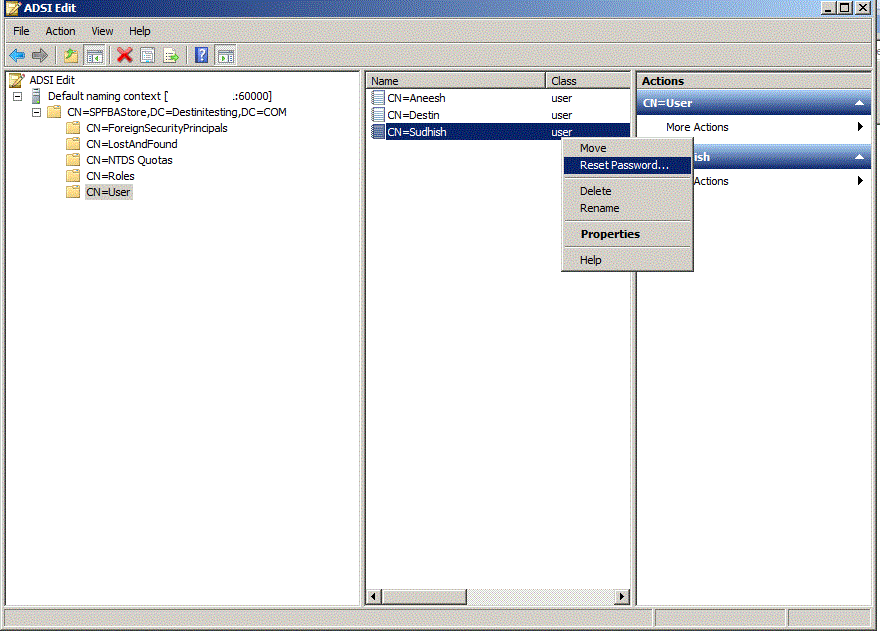Click folder icon of CN=NTDS Quotas
The image size is (880, 638).
(x=73, y=159)
